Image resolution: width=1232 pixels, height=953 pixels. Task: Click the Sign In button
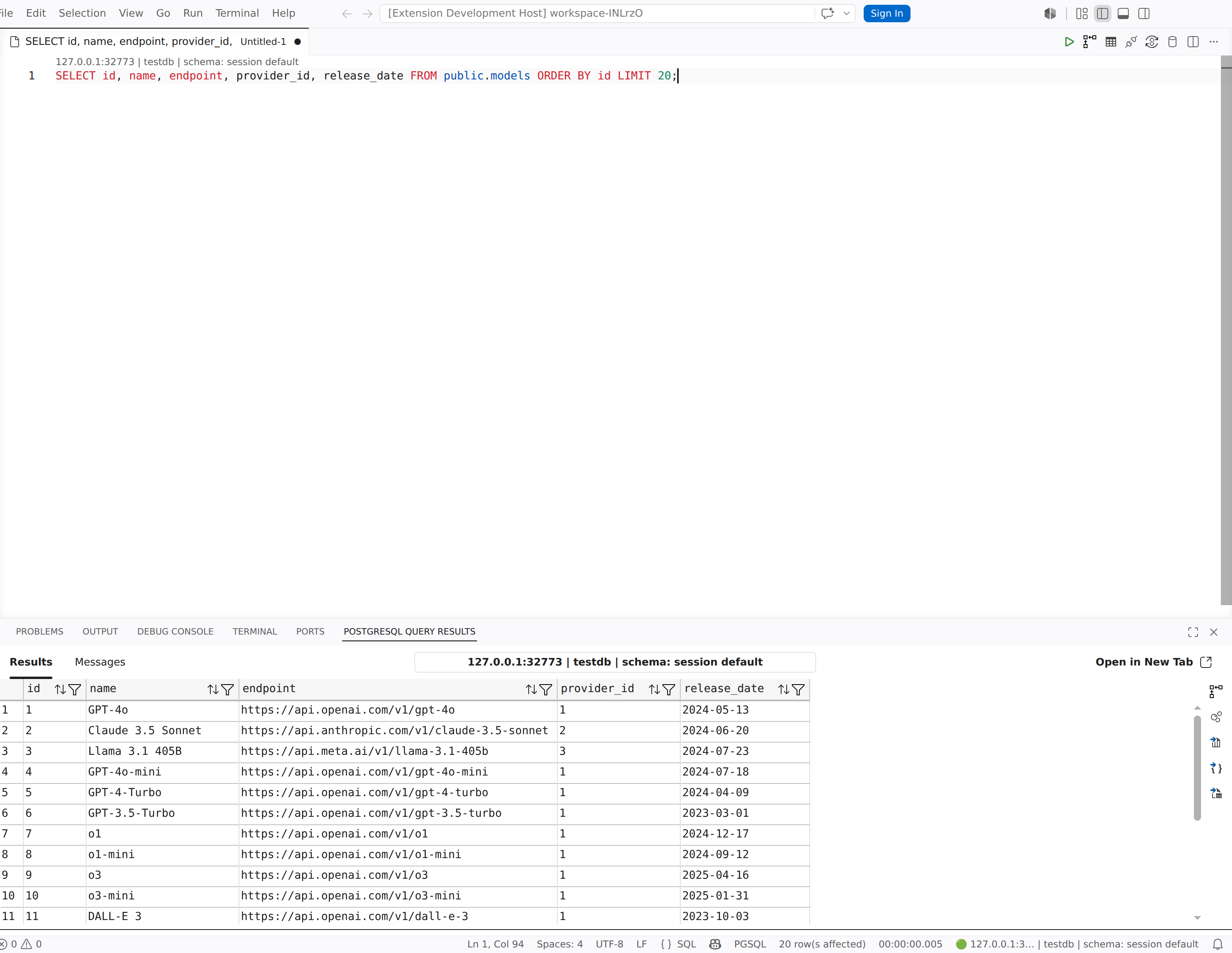click(x=887, y=14)
